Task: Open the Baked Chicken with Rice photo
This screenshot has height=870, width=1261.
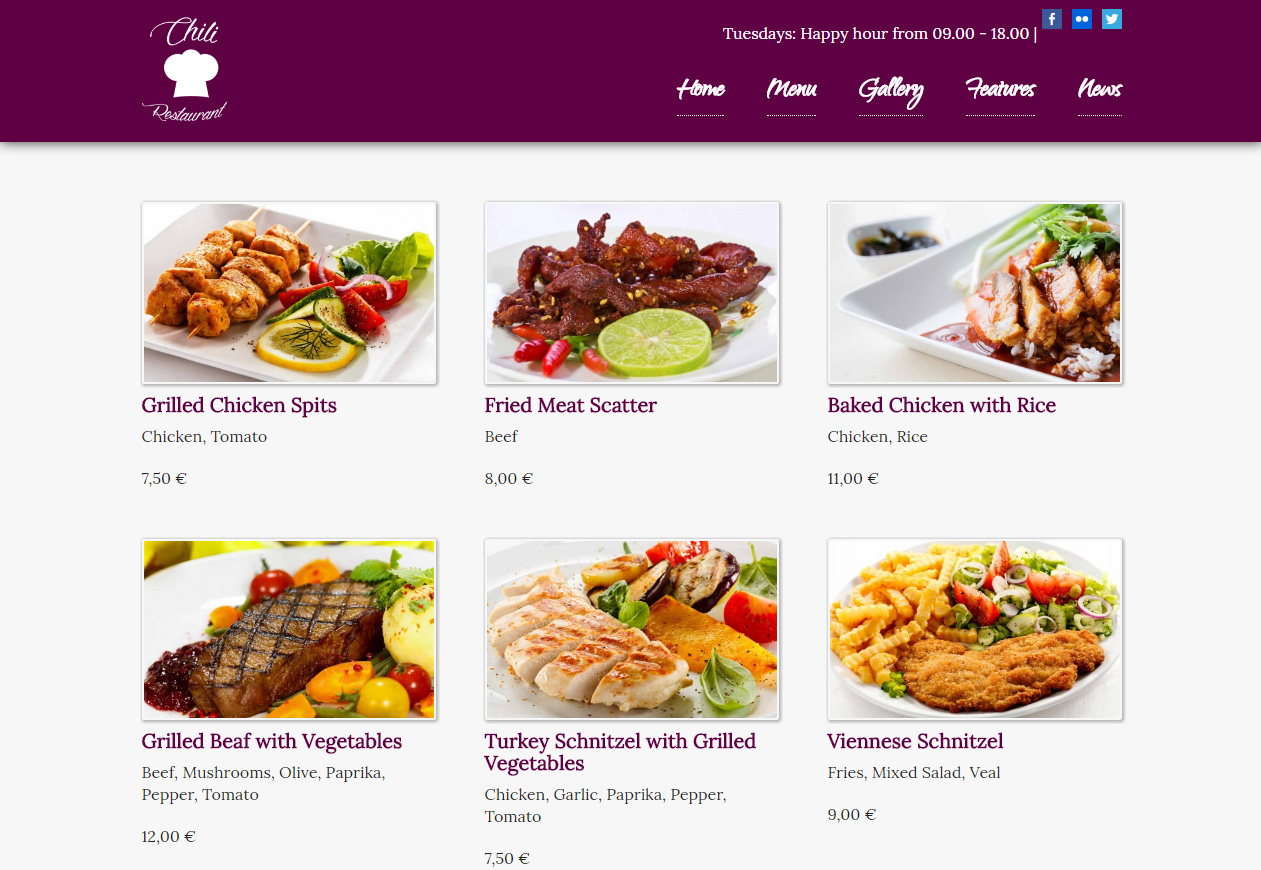Action: pos(975,293)
